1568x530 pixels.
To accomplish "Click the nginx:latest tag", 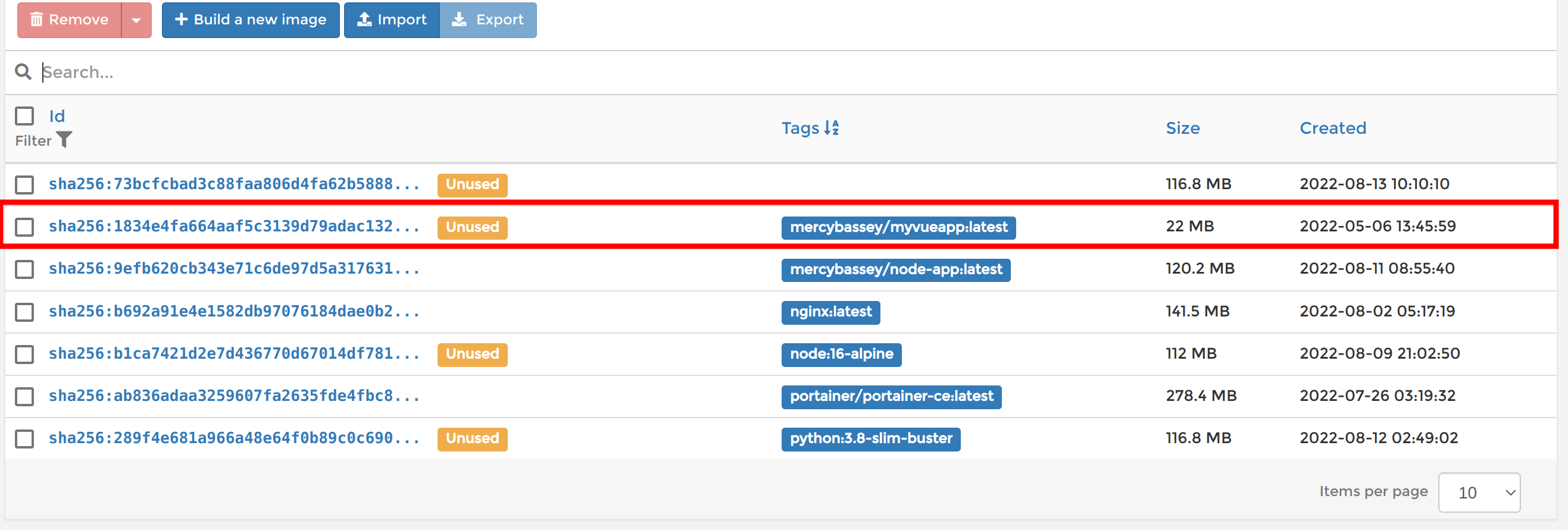I will pos(831,312).
